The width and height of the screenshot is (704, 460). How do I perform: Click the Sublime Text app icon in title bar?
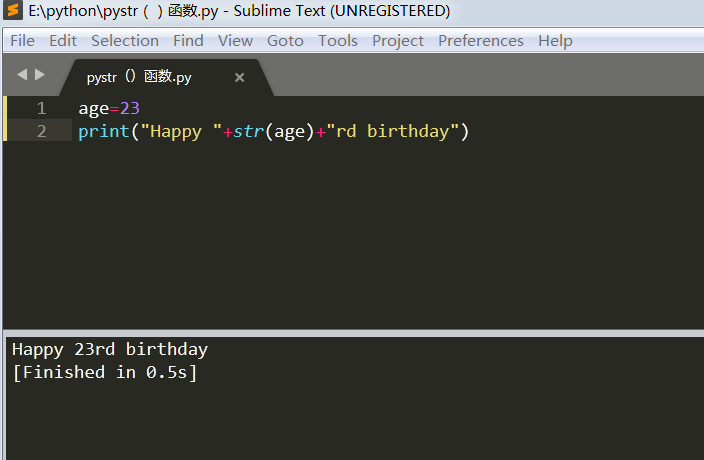[14, 11]
